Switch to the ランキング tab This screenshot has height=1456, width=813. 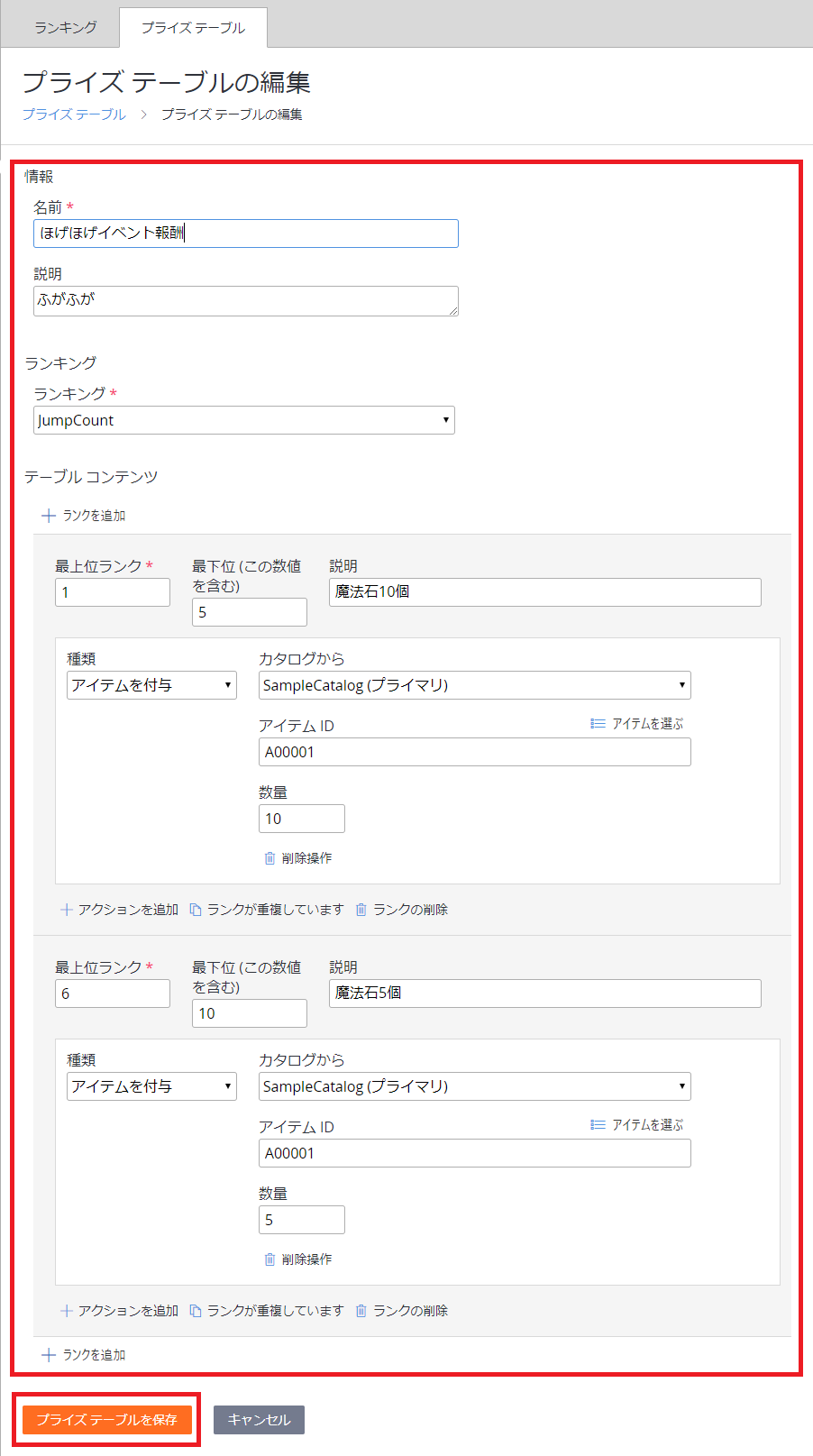pos(65,28)
